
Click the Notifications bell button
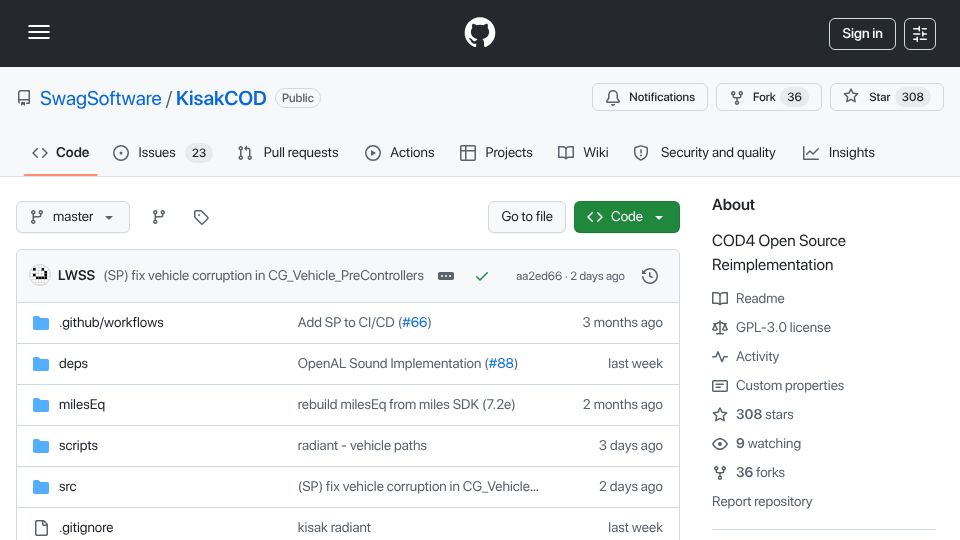[650, 97]
